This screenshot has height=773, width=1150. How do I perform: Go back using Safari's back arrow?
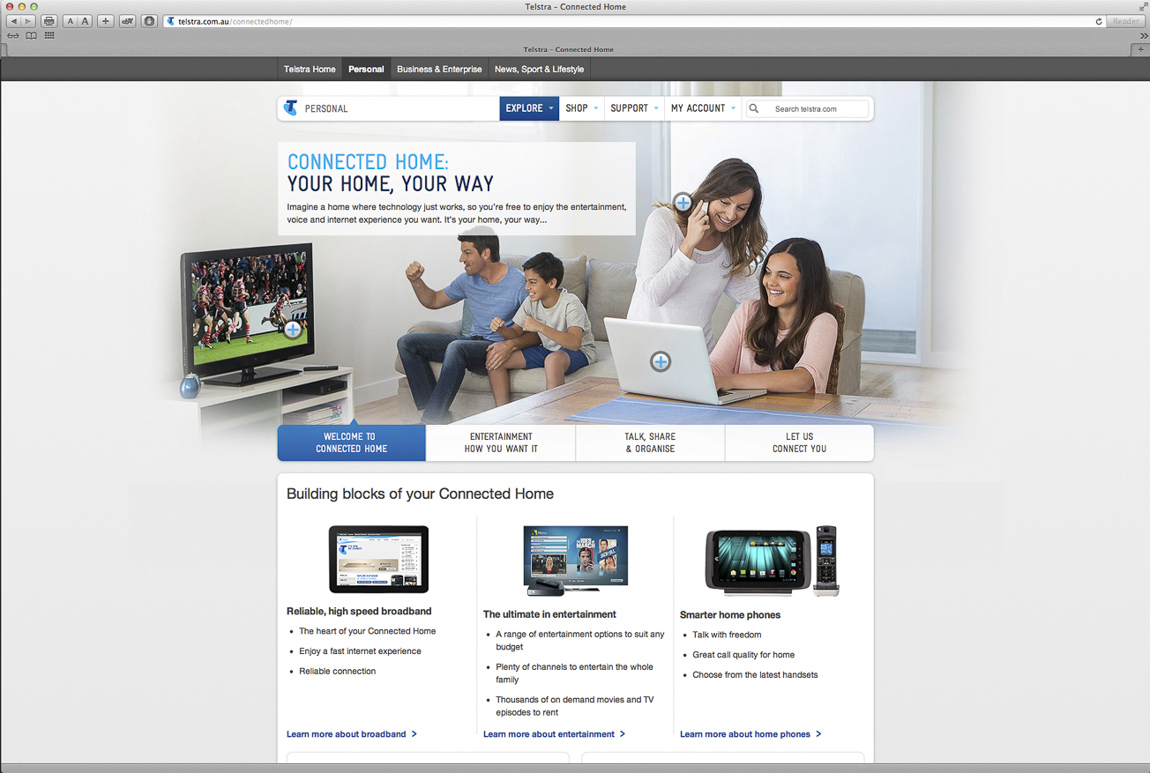coord(13,21)
